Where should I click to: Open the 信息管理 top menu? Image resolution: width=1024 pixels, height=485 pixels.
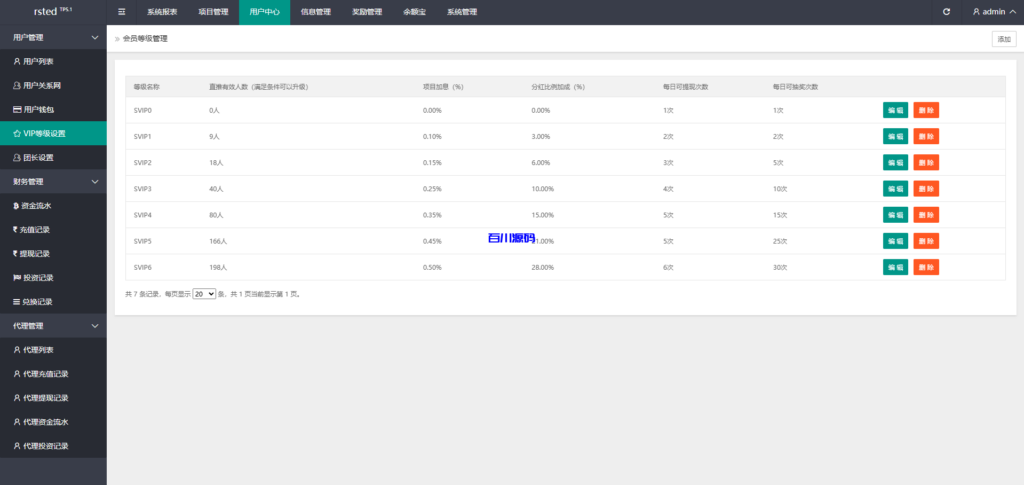(315, 12)
